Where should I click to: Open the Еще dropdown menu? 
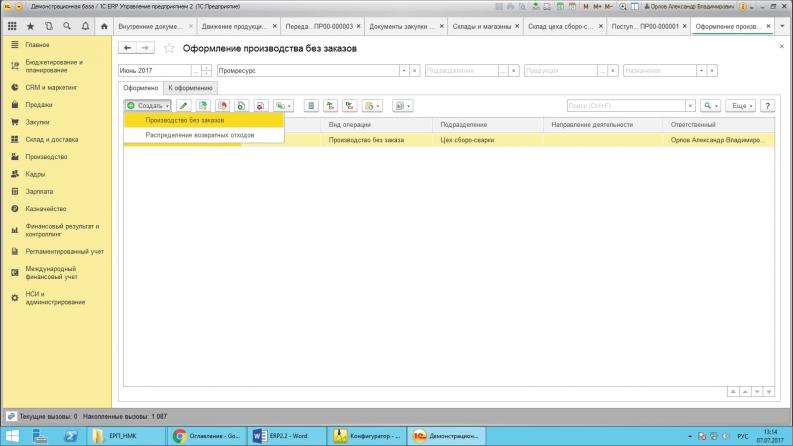coord(739,105)
